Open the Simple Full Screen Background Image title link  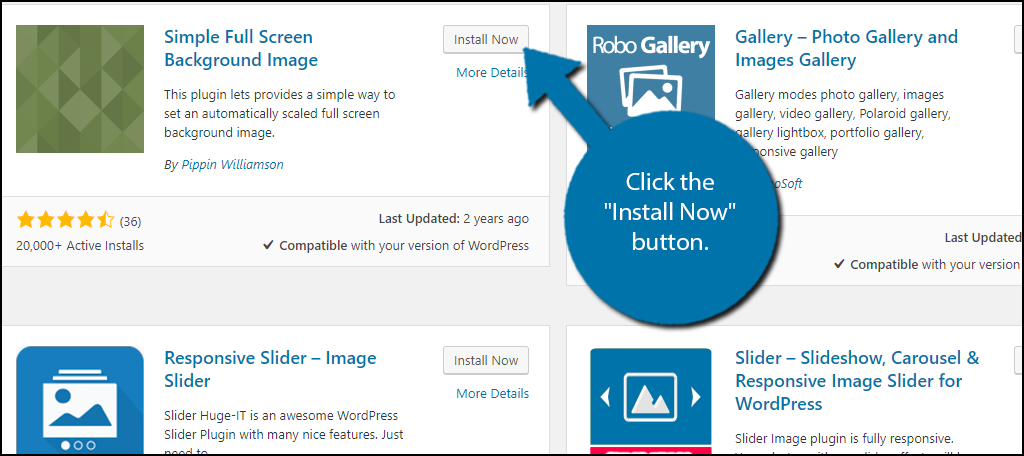click(x=240, y=48)
